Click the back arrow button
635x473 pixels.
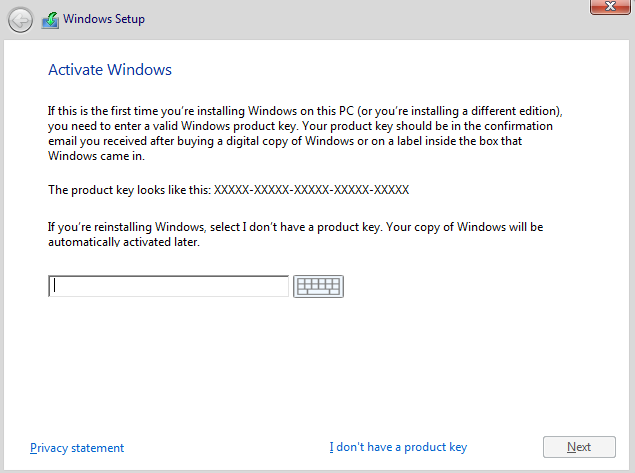[20, 19]
